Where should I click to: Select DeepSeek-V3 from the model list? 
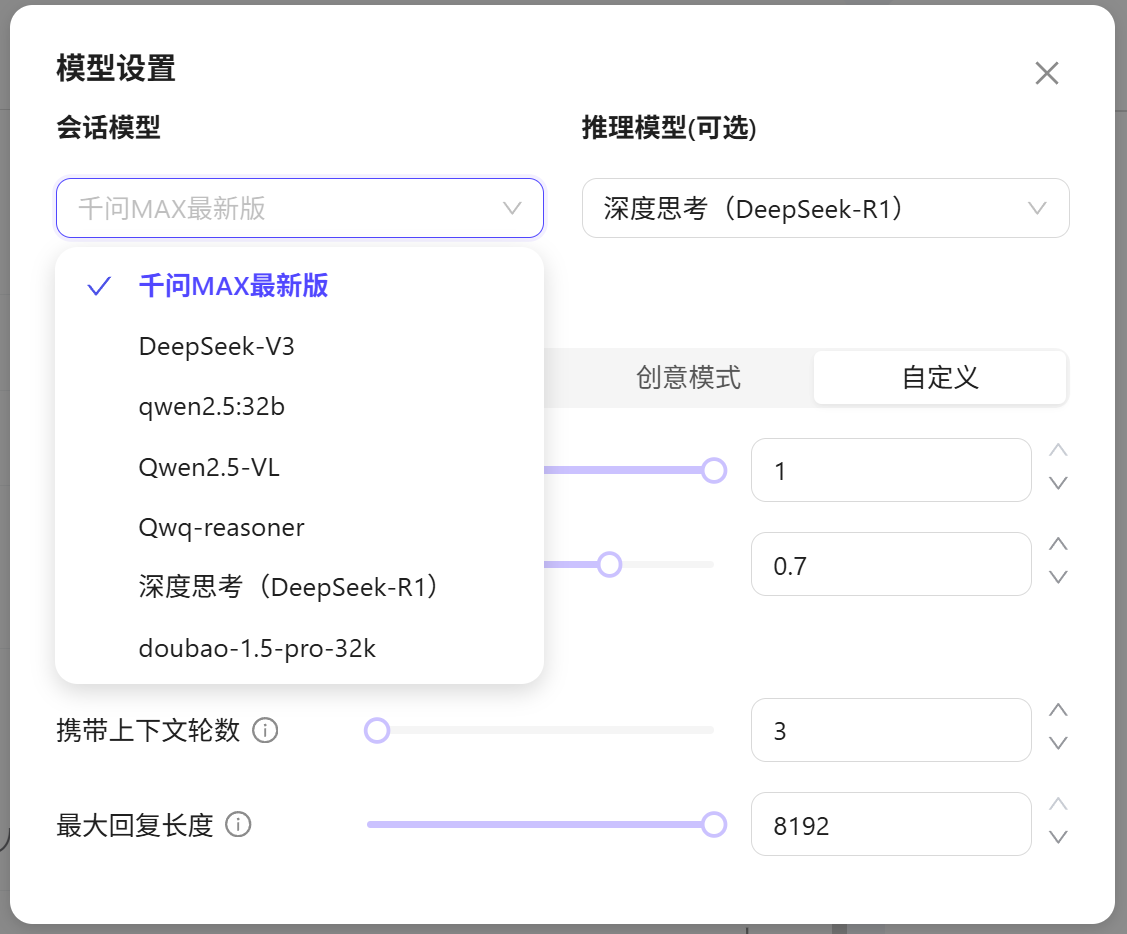pyautogui.click(x=217, y=347)
